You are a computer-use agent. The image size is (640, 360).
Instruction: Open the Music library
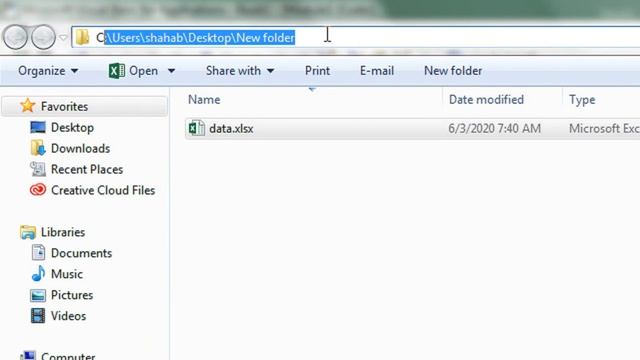pos(67,274)
